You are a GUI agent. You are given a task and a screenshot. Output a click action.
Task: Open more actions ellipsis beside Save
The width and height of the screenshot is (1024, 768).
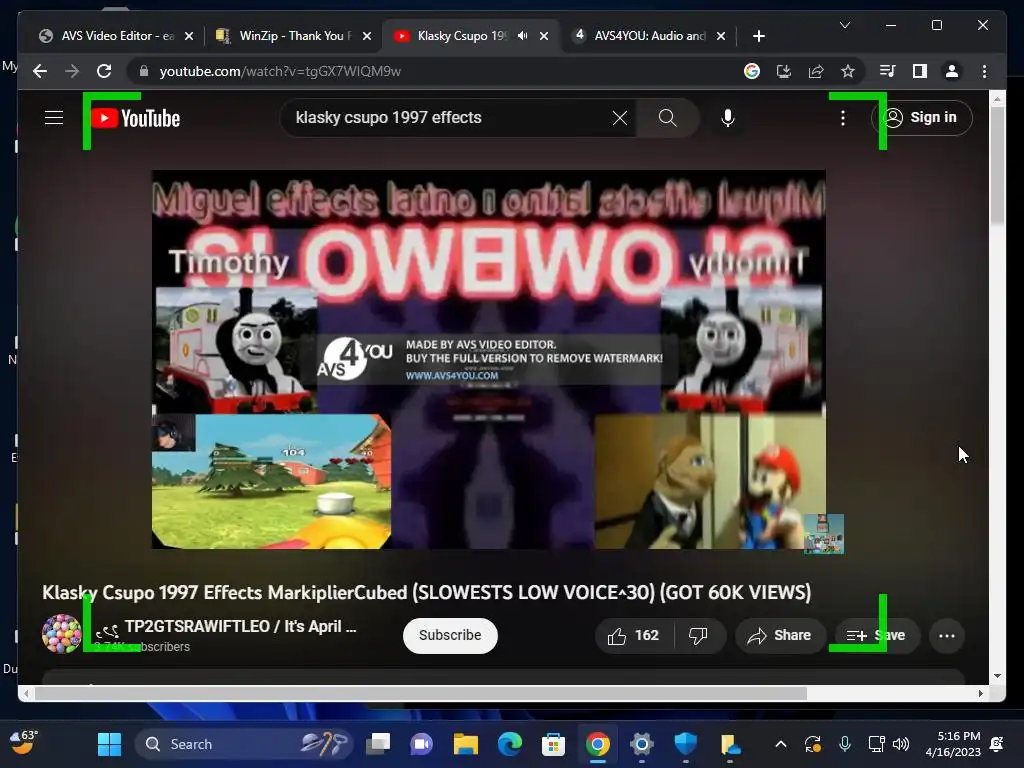tap(946, 635)
